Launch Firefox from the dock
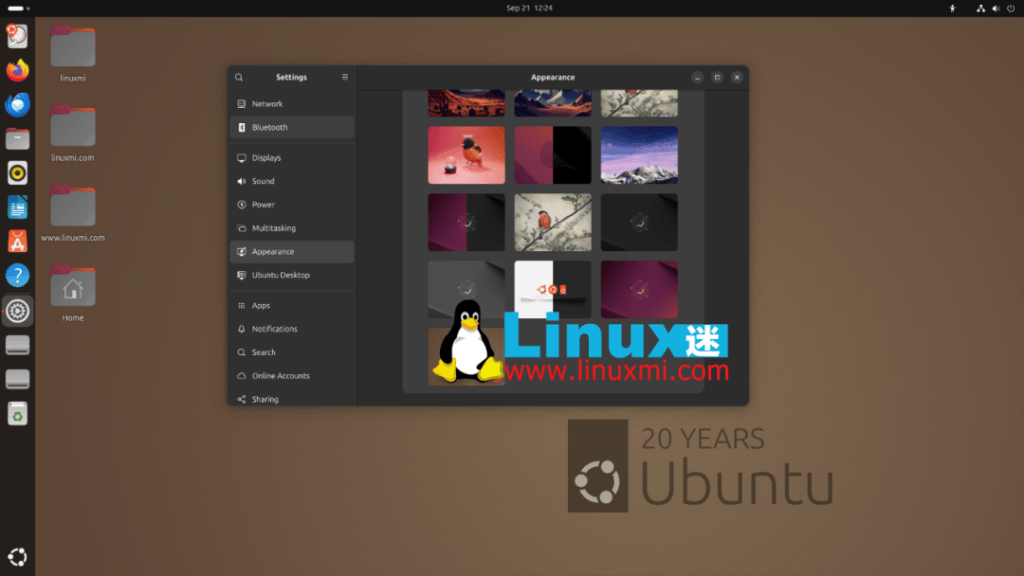The height and width of the screenshot is (576, 1024). coord(18,70)
